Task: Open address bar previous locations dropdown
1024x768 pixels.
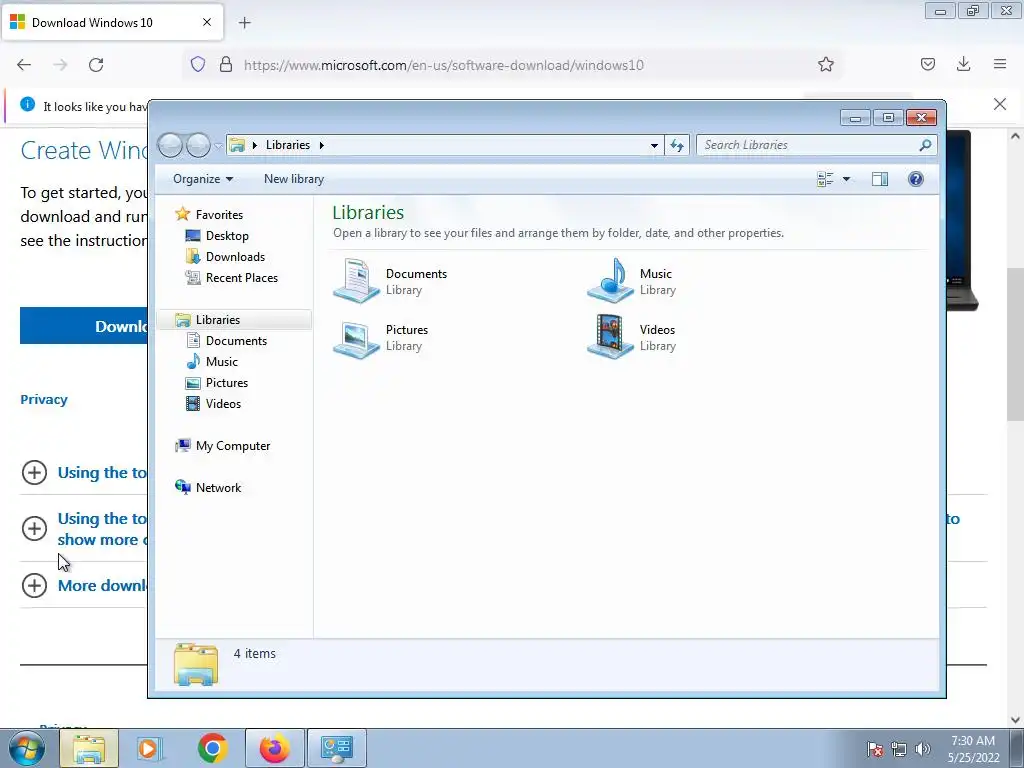Action: click(654, 145)
